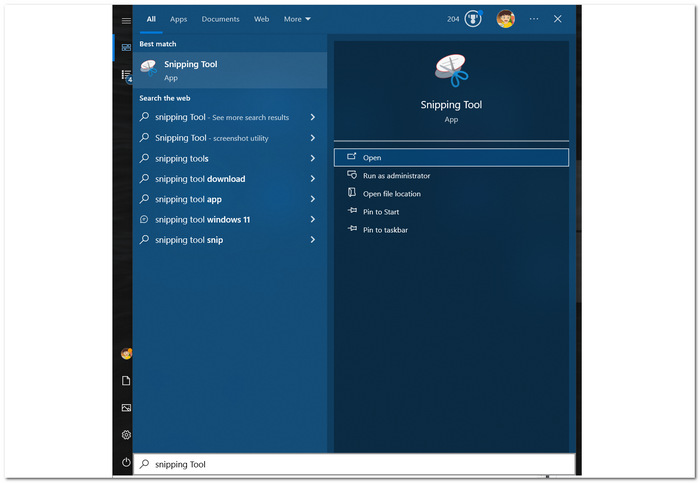Click the 'snipping tool app' suggestion text
The image size is (700, 483).
coord(188,199)
